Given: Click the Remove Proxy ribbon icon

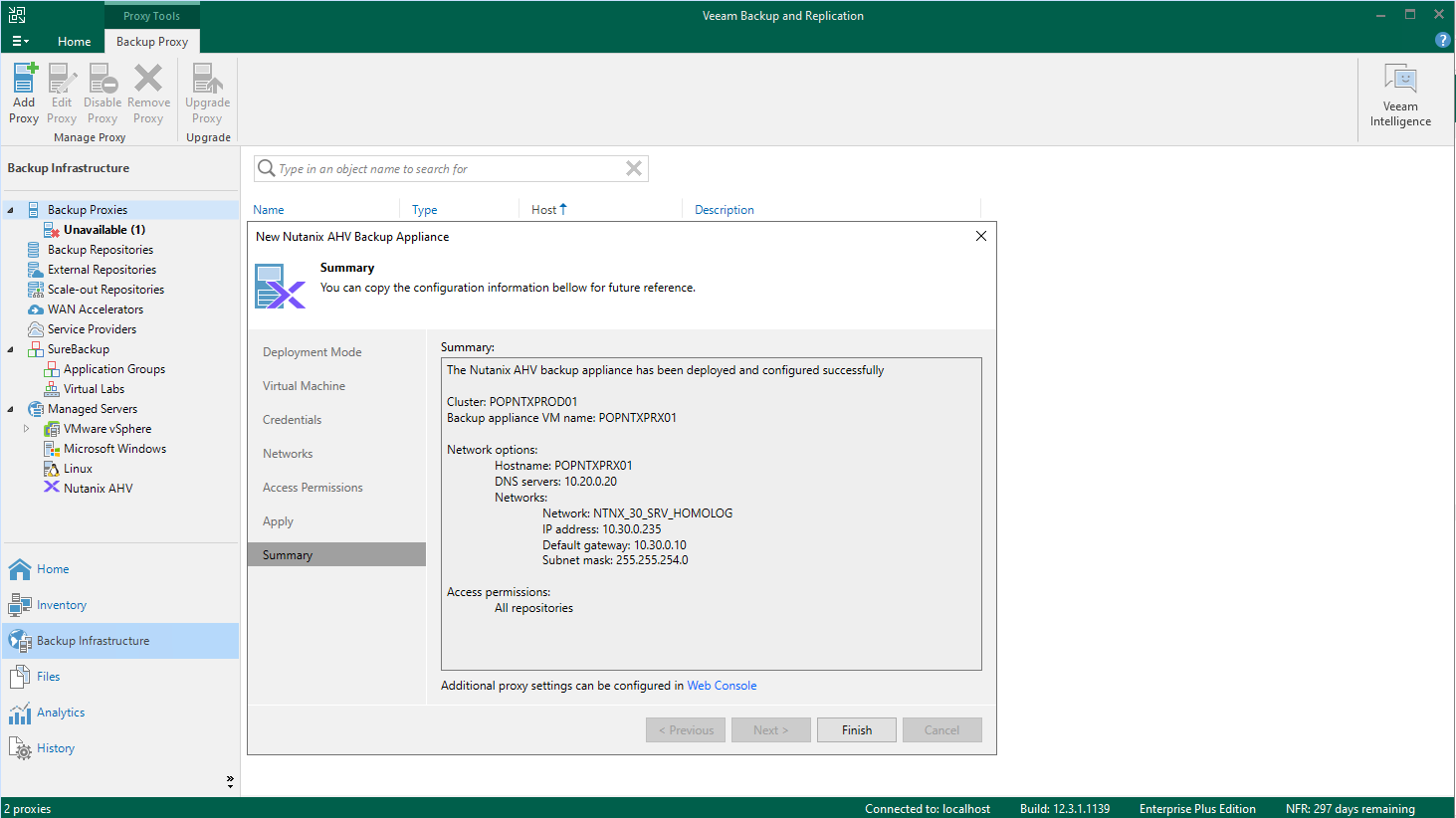Looking at the screenshot, I should pos(148,79).
